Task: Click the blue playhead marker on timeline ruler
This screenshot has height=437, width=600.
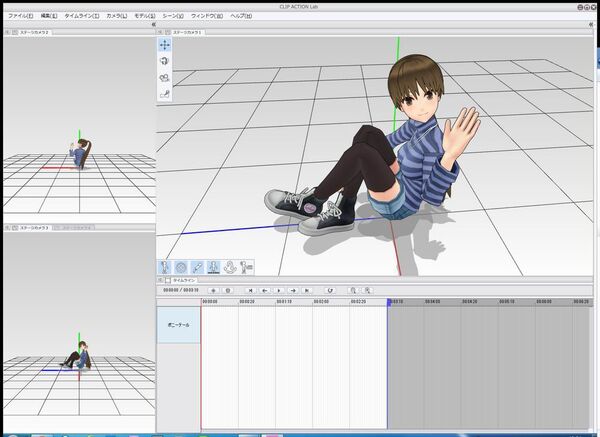Action: (387, 300)
